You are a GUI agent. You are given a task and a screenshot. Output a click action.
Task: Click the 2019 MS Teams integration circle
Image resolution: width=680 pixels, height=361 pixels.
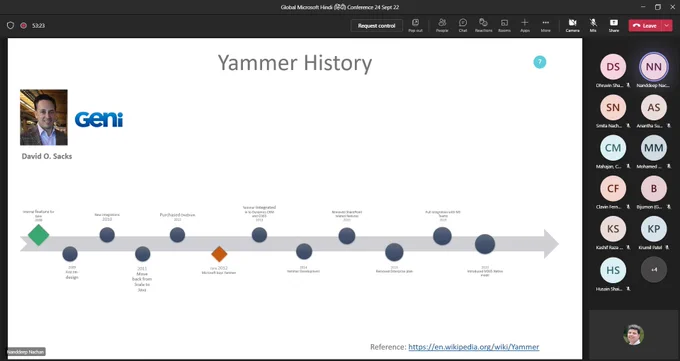pyautogui.click(x=442, y=236)
